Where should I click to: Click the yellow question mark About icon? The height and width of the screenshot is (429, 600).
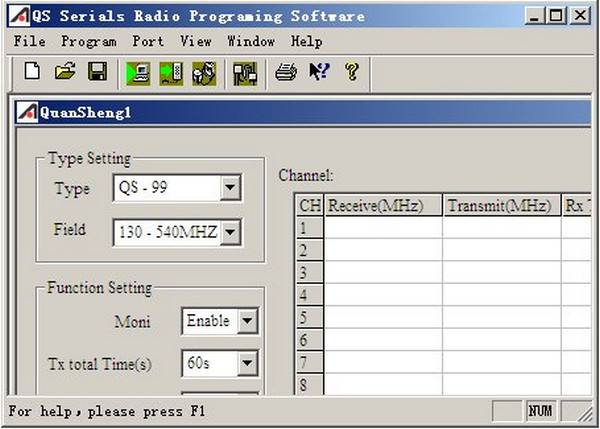pyautogui.click(x=352, y=72)
